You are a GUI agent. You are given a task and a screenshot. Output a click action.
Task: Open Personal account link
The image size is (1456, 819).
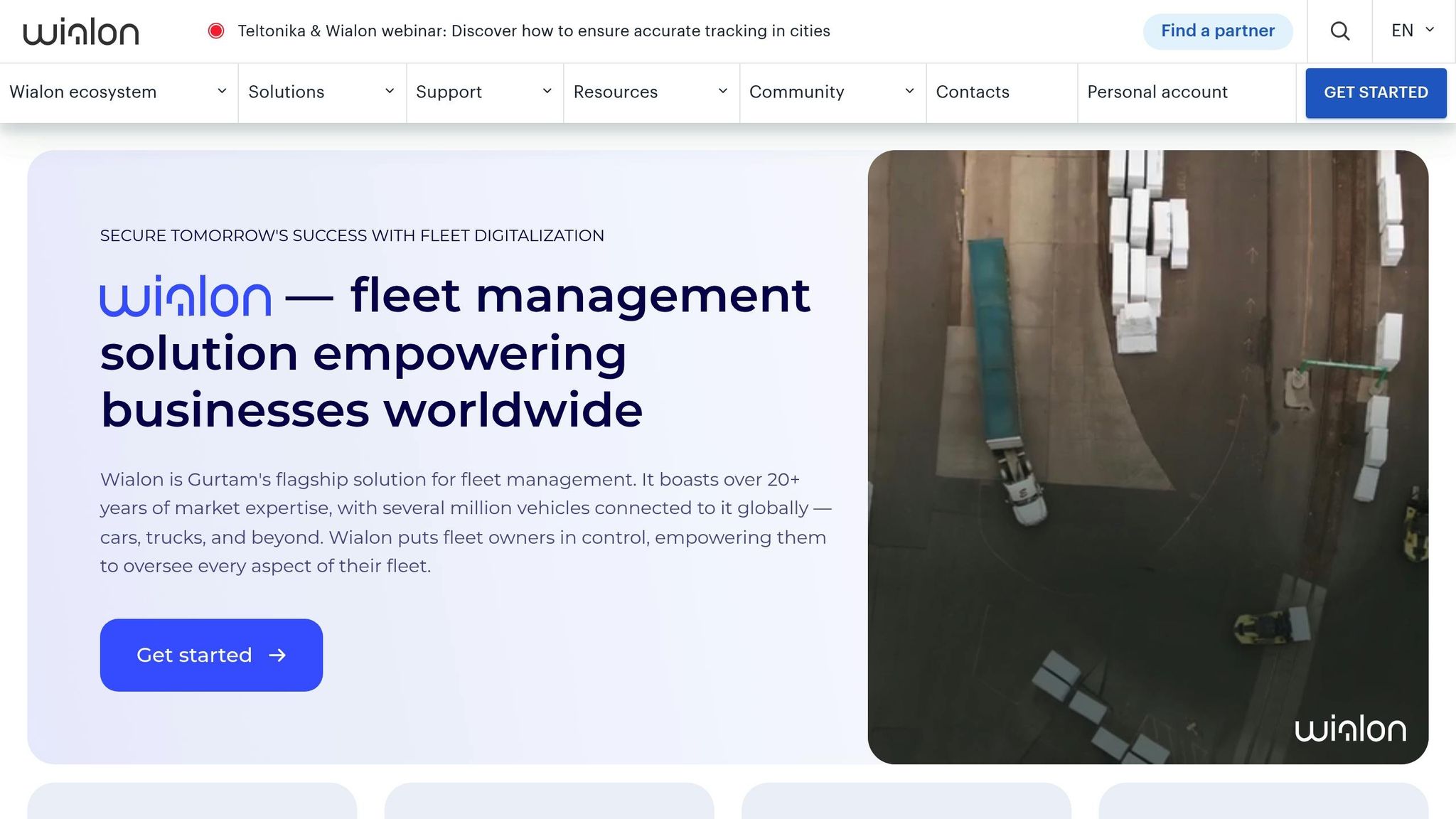pyautogui.click(x=1157, y=92)
